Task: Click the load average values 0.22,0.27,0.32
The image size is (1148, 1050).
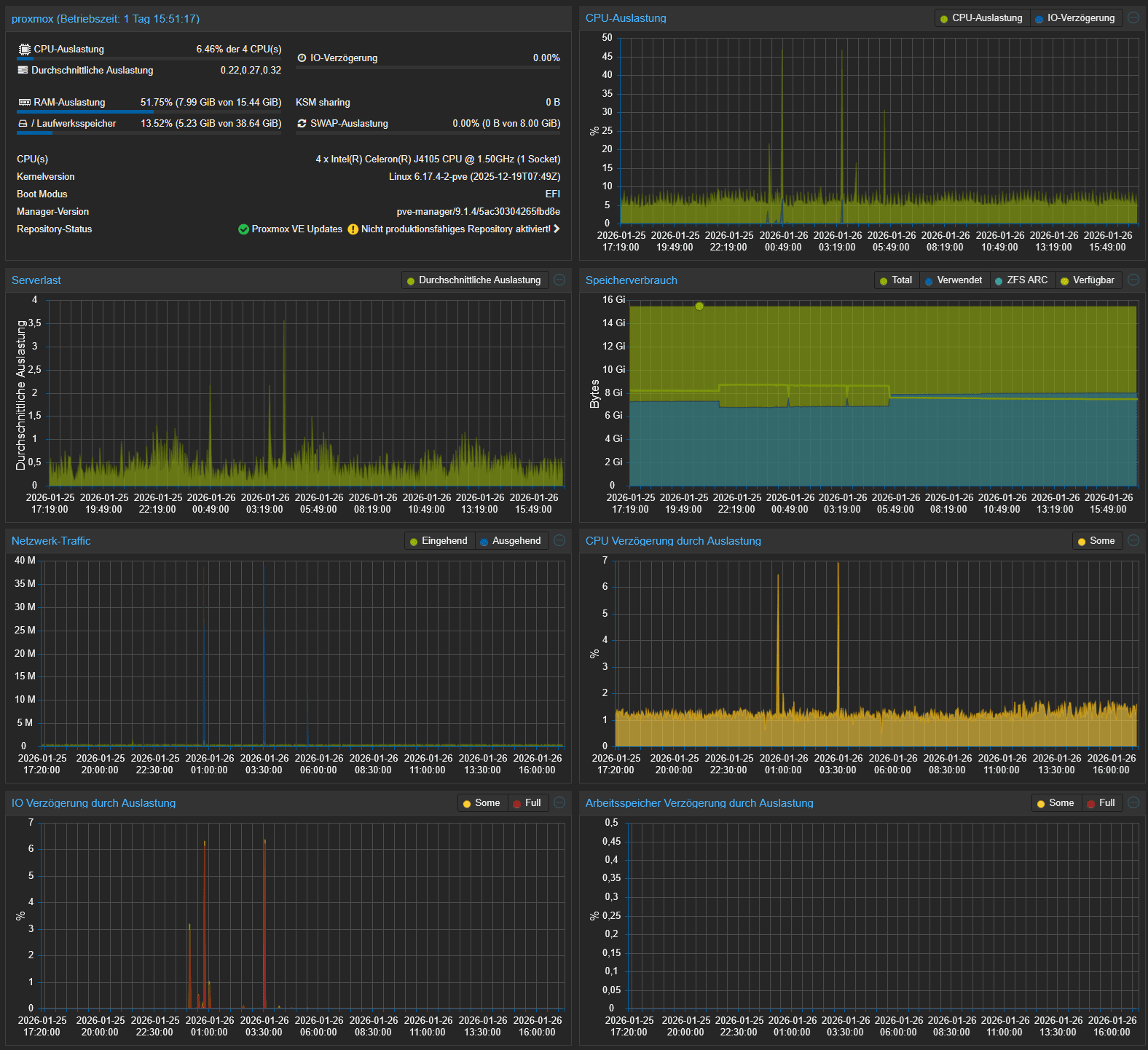Action: [251, 71]
